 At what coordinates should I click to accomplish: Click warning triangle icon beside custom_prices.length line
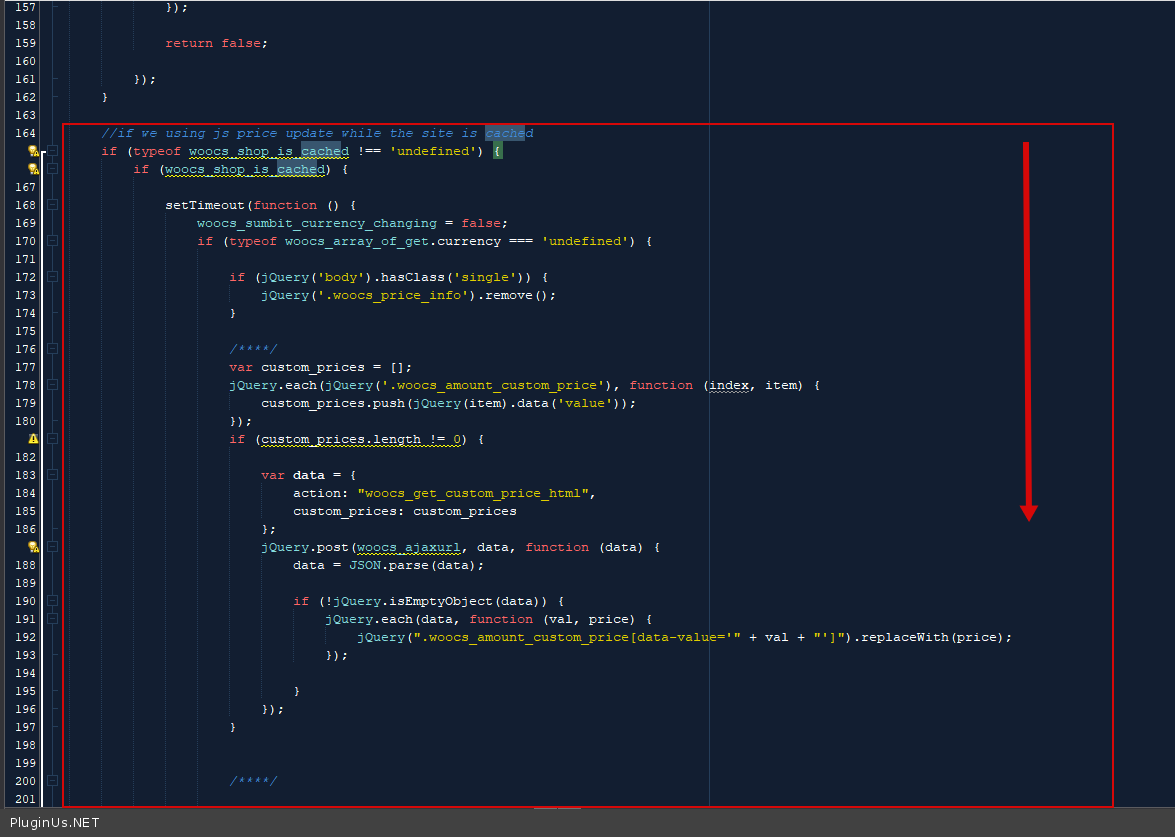(x=33, y=439)
